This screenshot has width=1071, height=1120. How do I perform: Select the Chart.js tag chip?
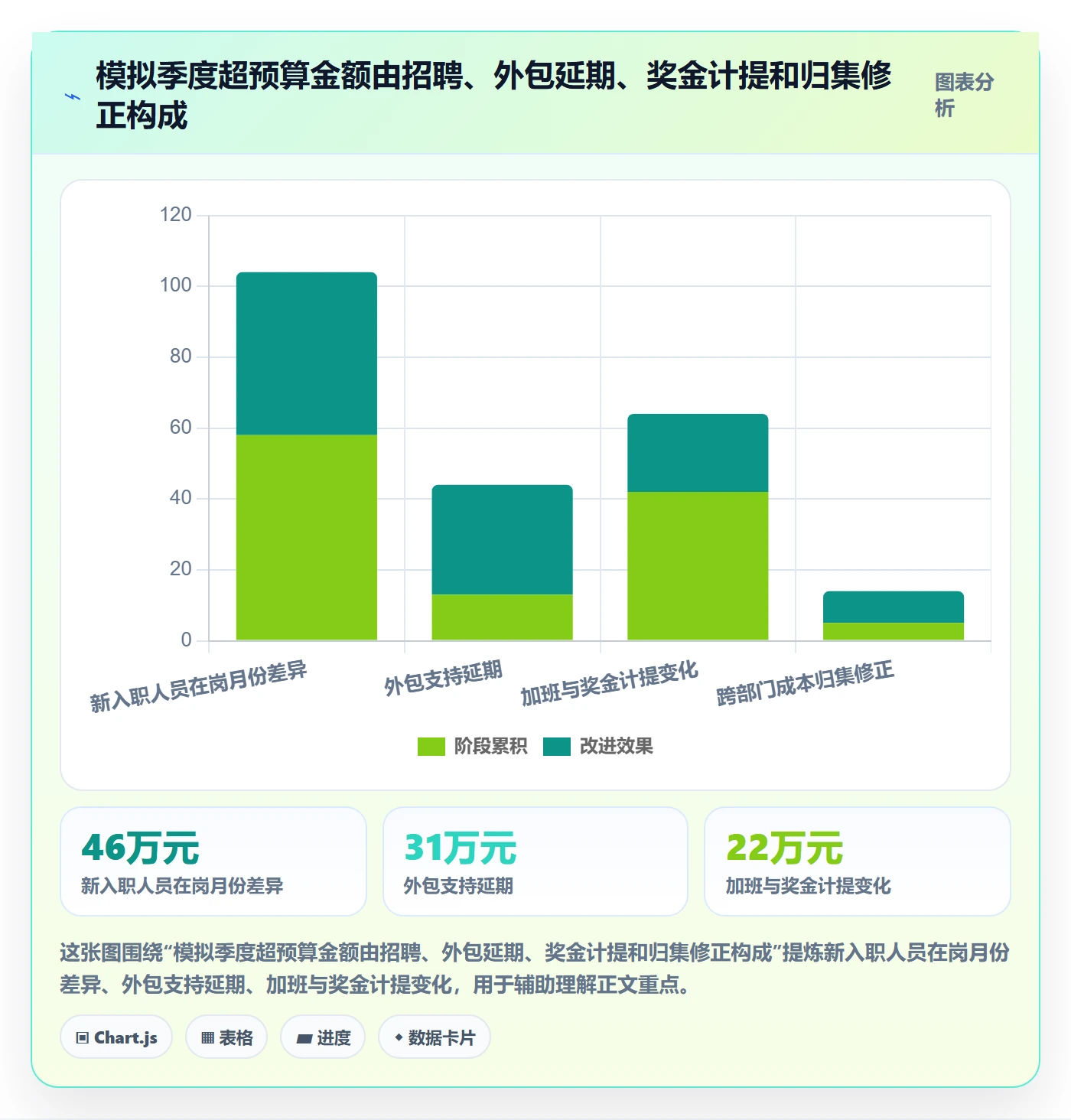(116, 1037)
